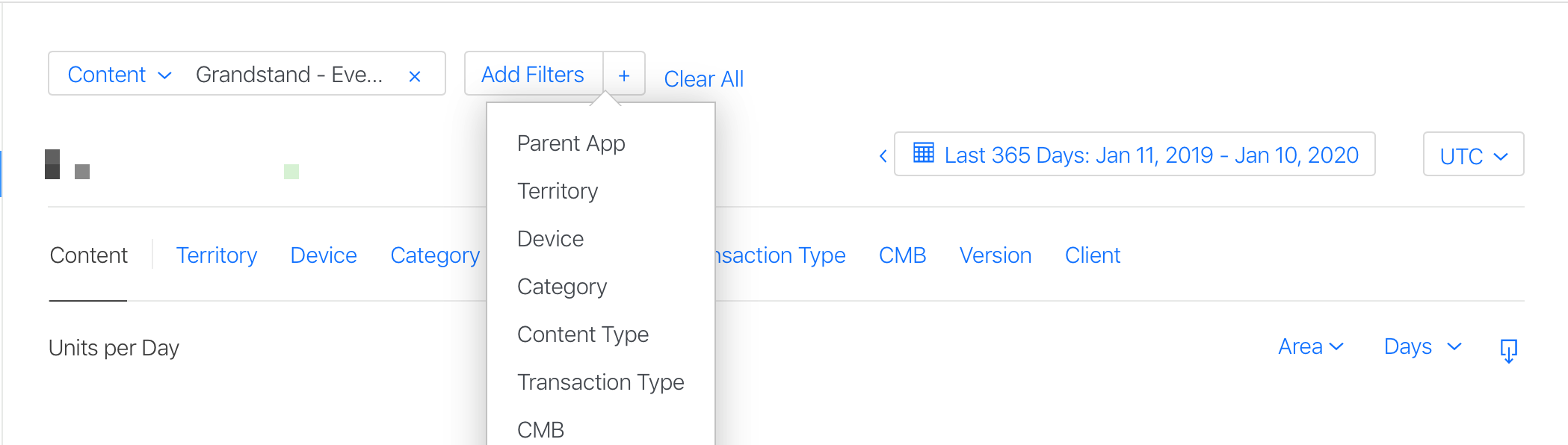Download the Units per Day chart
Screen dimensions: 1568x445
pyautogui.click(x=1509, y=349)
